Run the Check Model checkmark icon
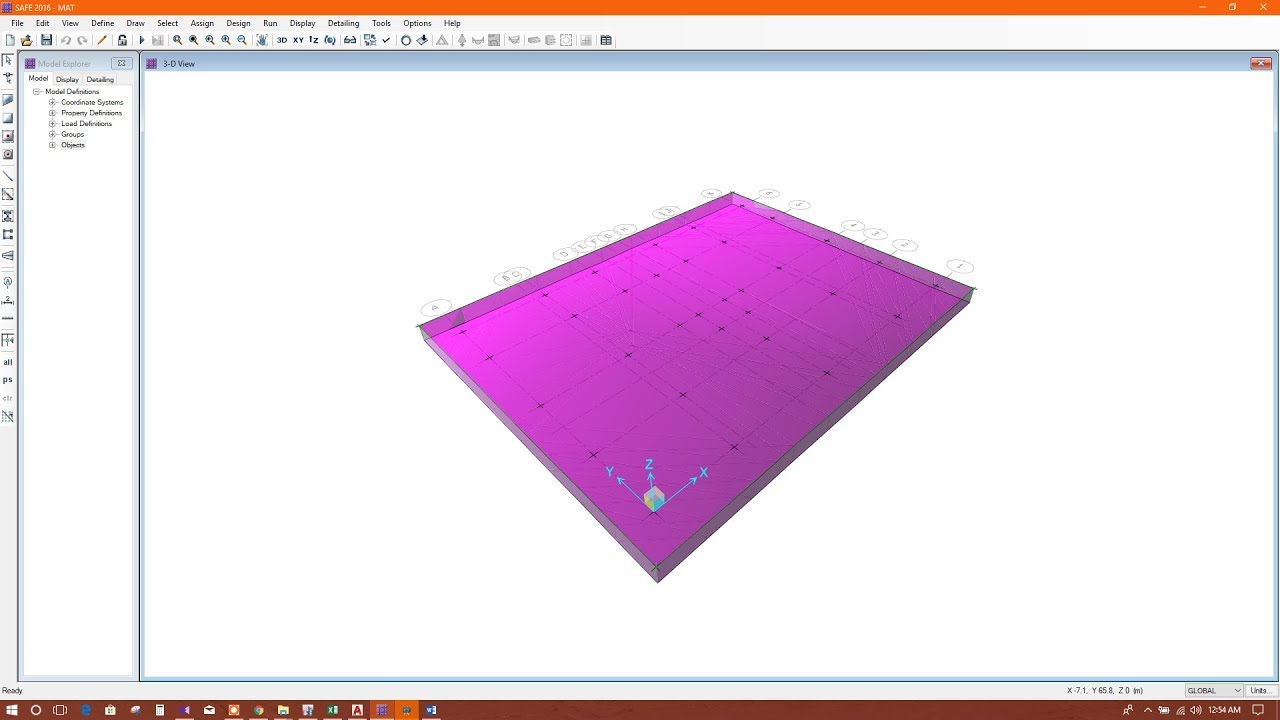Image resolution: width=1280 pixels, height=720 pixels. pos(386,40)
